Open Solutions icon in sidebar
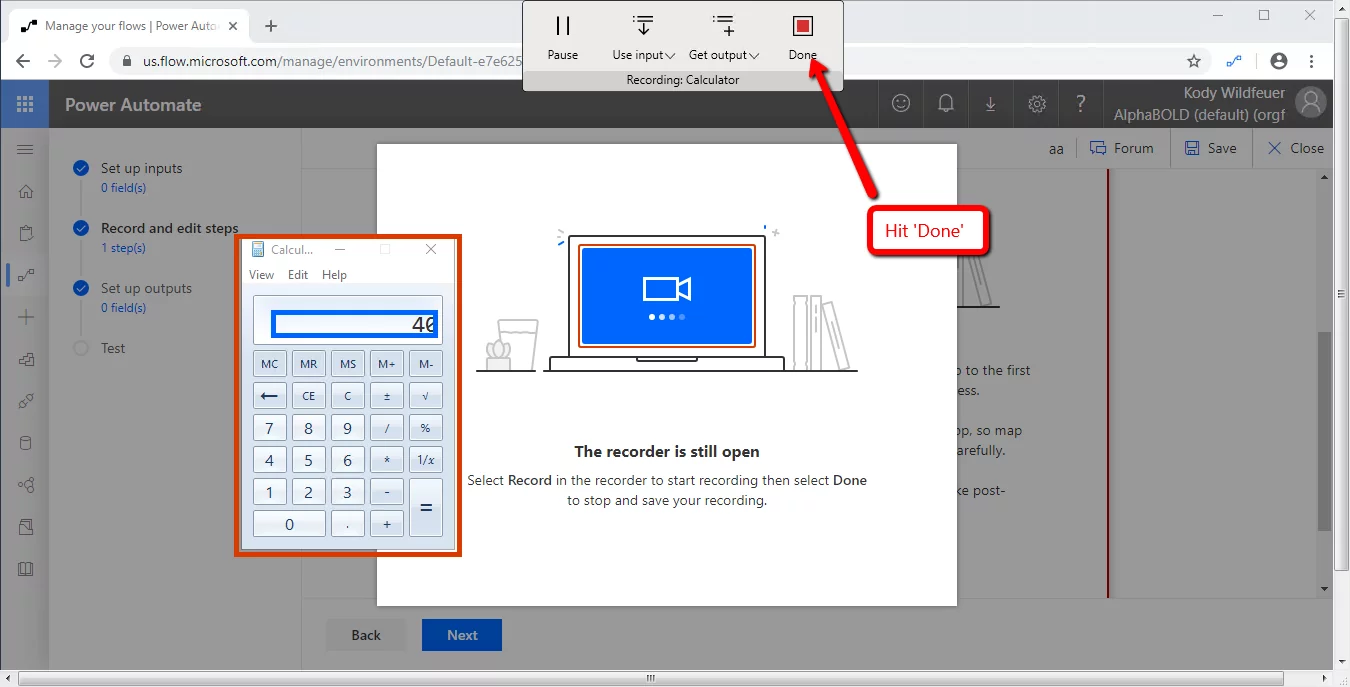Viewport: 1350px width, 687px height. [26, 526]
